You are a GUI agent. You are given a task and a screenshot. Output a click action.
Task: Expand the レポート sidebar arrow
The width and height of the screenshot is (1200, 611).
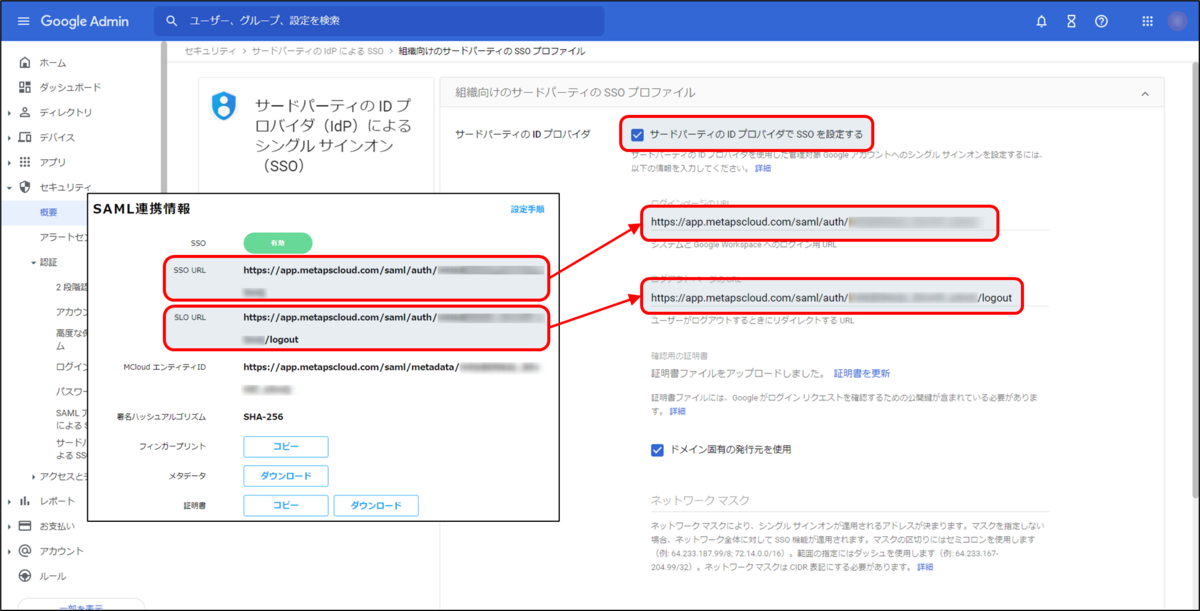point(10,501)
